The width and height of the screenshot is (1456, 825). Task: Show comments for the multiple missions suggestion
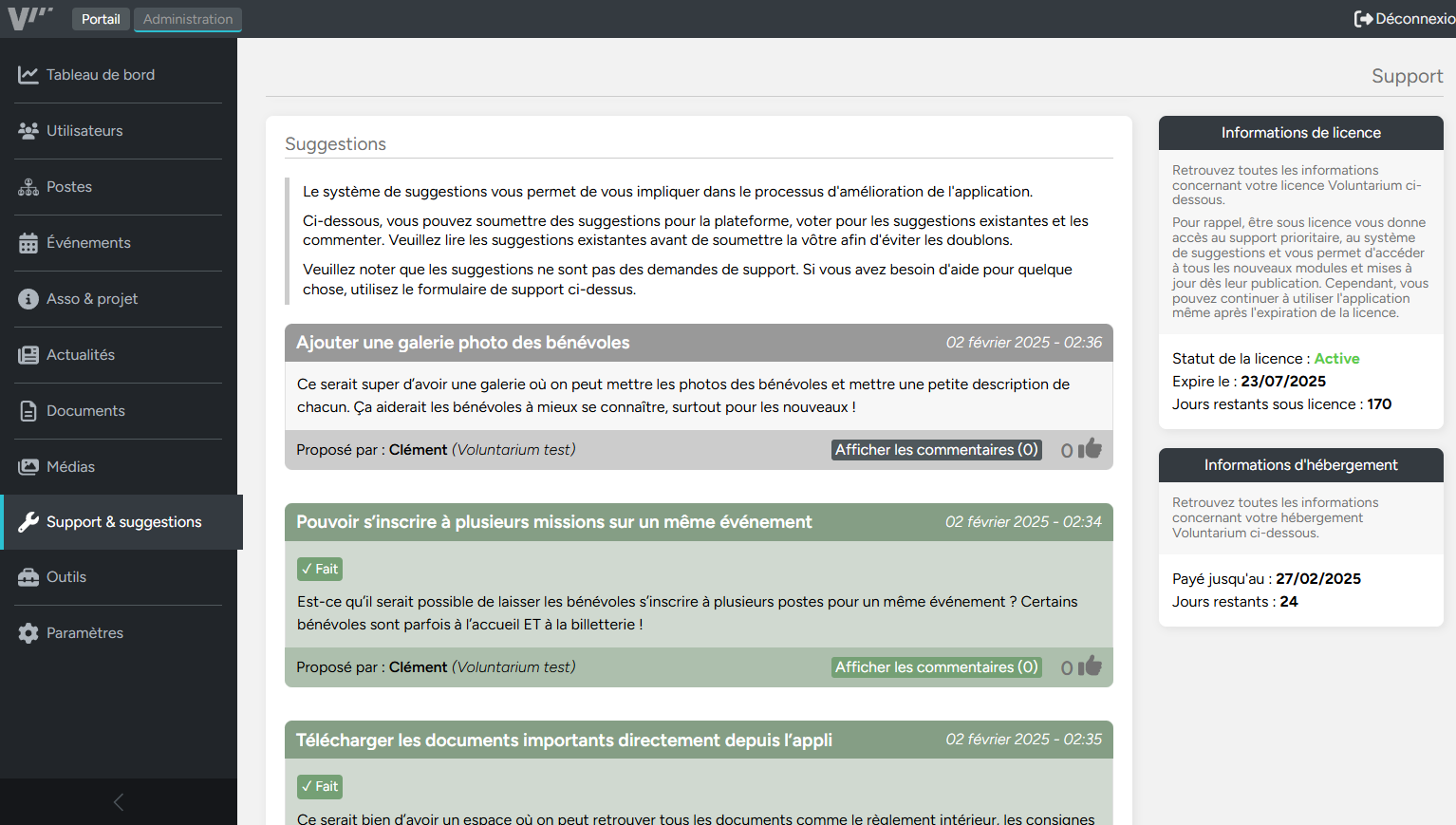click(935, 666)
